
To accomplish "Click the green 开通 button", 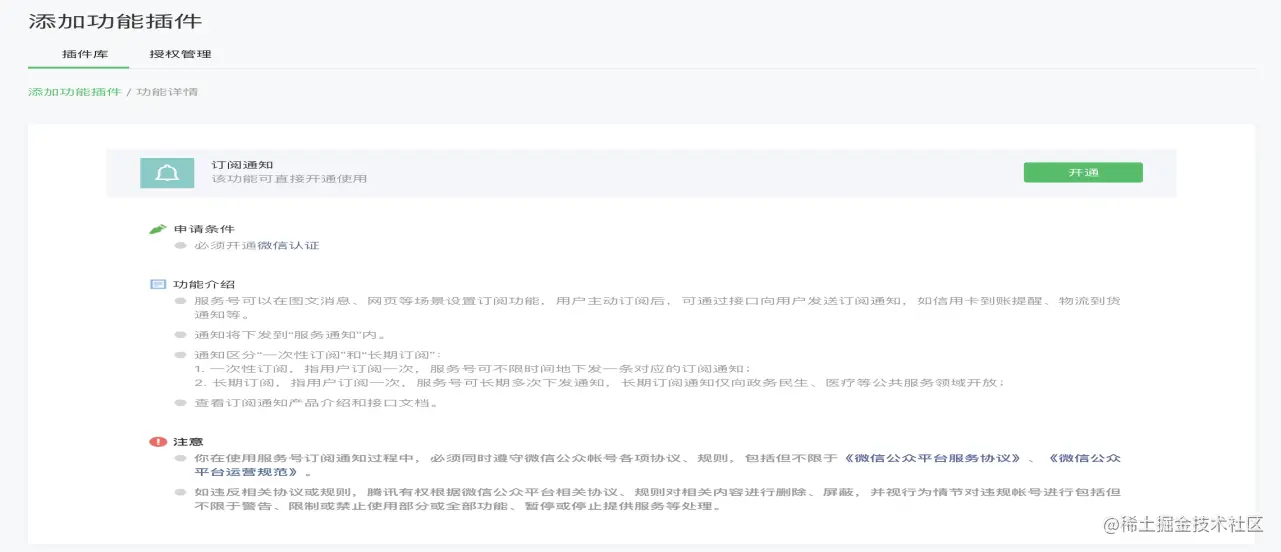I will 1083,172.
